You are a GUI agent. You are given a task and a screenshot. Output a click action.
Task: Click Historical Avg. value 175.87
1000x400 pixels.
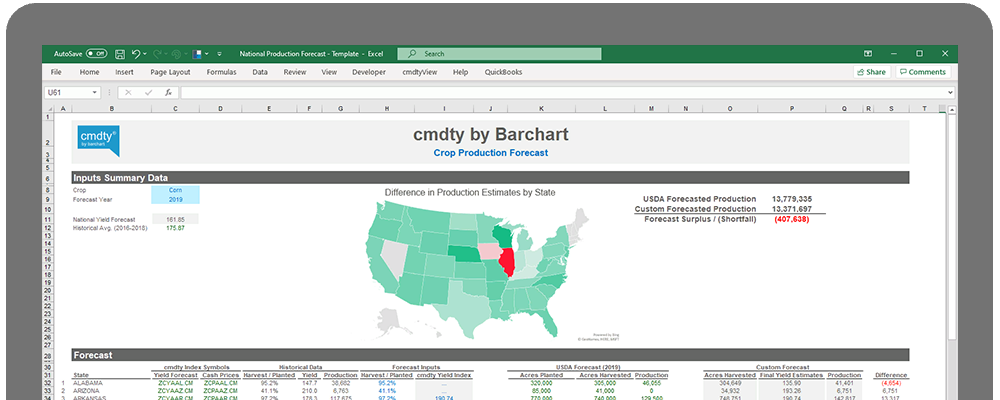(175, 228)
